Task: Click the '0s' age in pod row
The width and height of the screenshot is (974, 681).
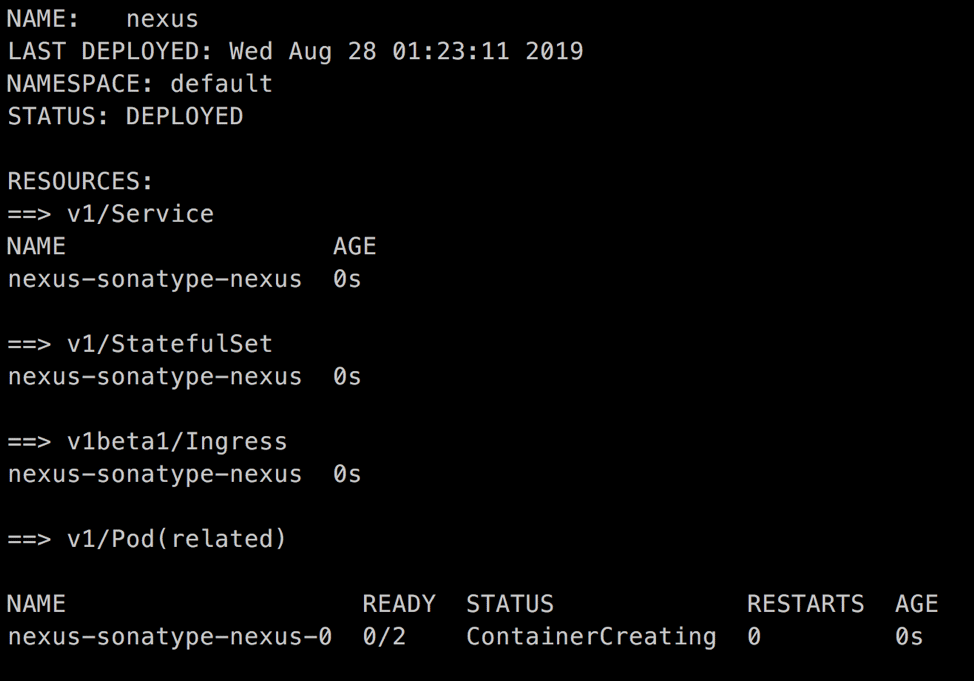Action: [909, 636]
